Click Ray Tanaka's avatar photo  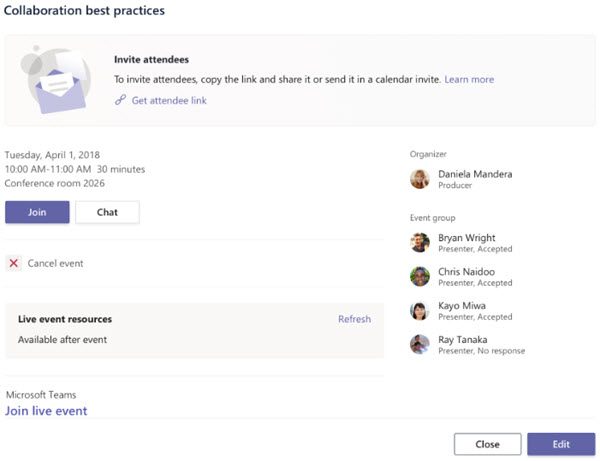click(x=420, y=345)
